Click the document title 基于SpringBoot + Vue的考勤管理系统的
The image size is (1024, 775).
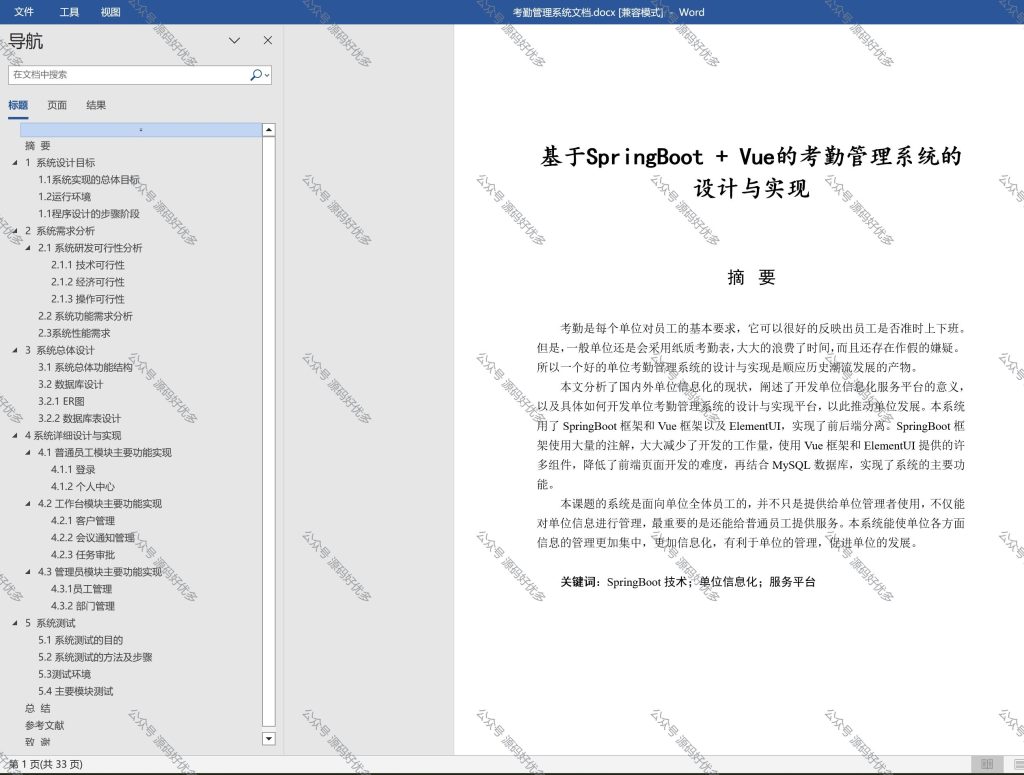(x=751, y=157)
